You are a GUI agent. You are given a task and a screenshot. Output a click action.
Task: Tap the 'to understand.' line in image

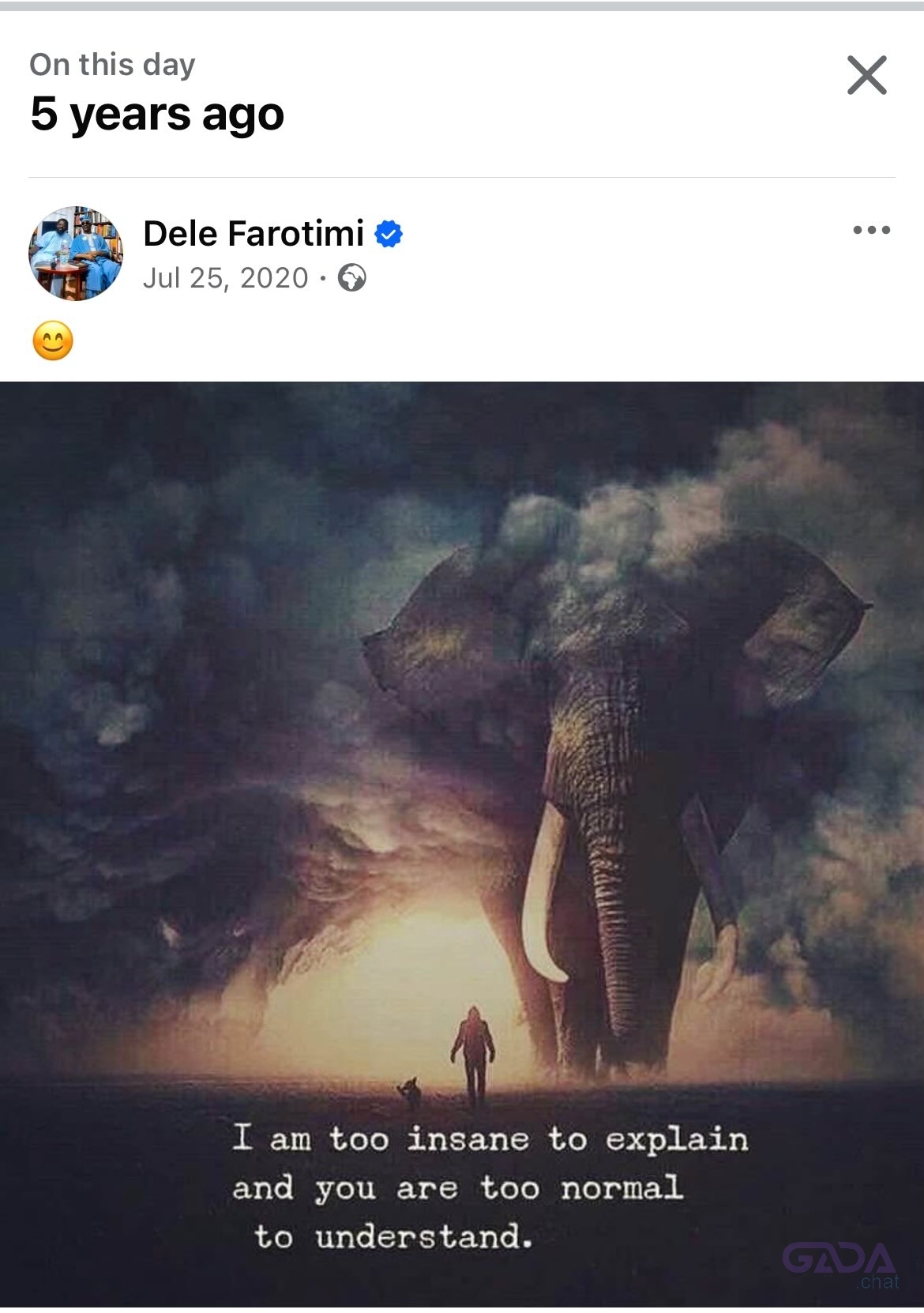coord(393,1236)
